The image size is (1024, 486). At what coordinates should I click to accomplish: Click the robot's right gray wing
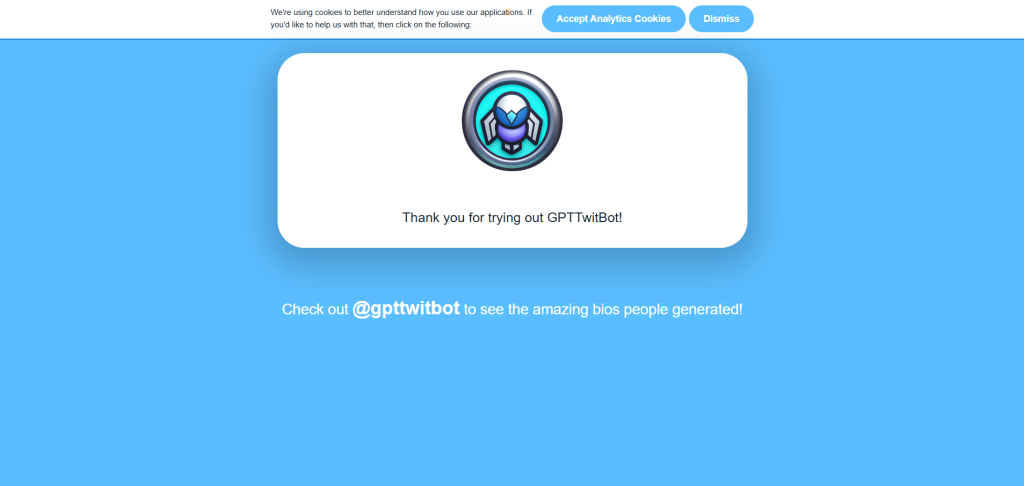pos(536,126)
